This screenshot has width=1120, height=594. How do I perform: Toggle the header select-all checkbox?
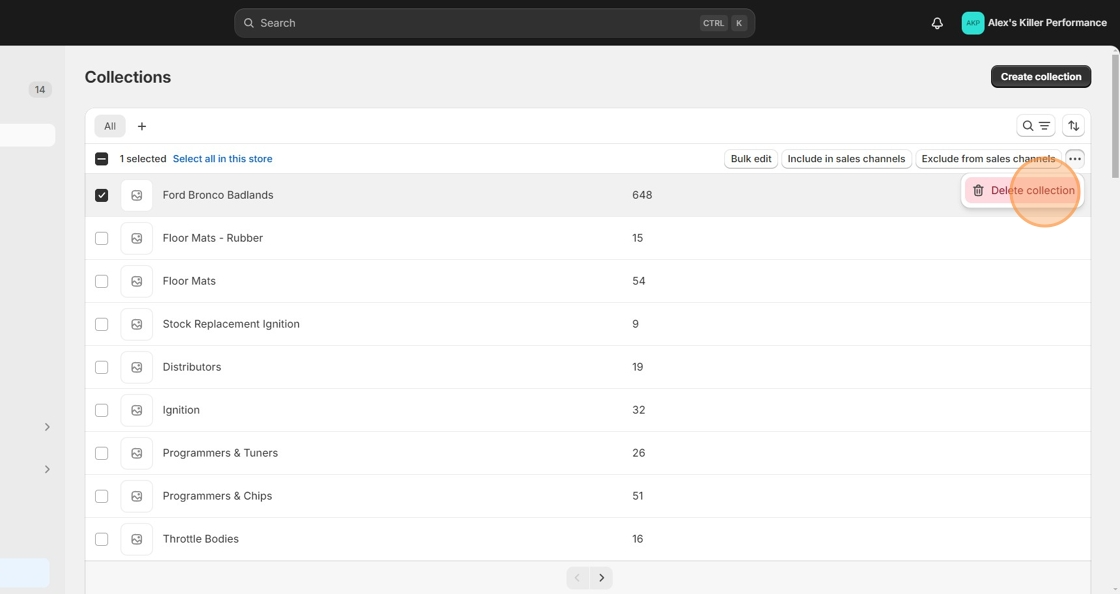pyautogui.click(x=101, y=158)
